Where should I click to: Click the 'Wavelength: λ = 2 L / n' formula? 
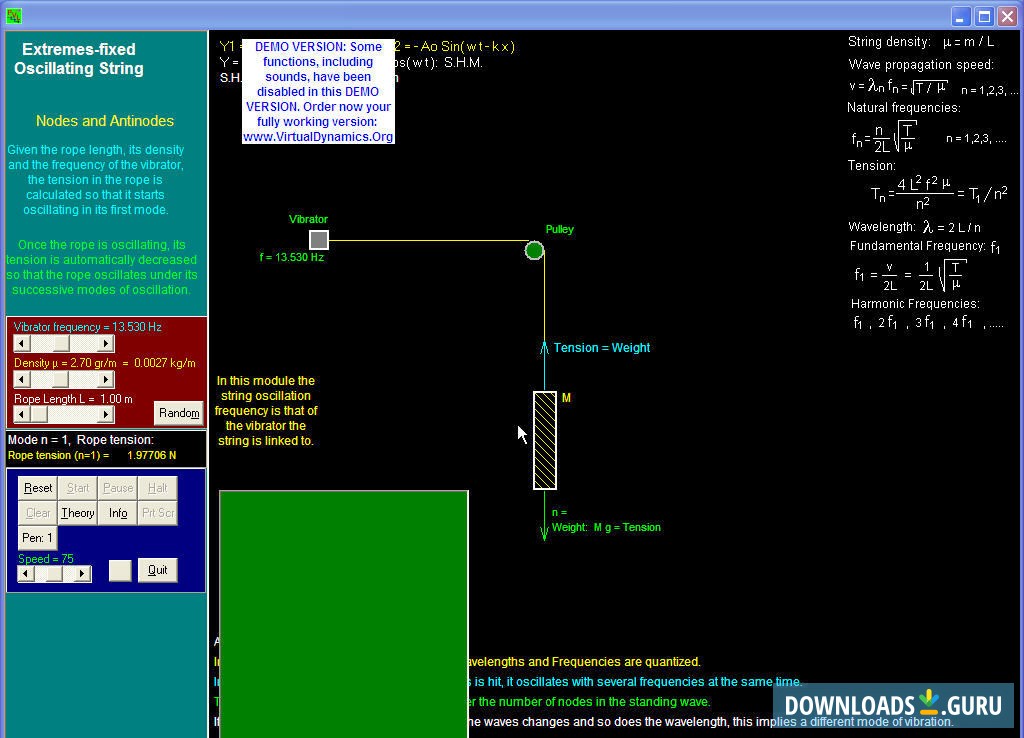pos(914,227)
